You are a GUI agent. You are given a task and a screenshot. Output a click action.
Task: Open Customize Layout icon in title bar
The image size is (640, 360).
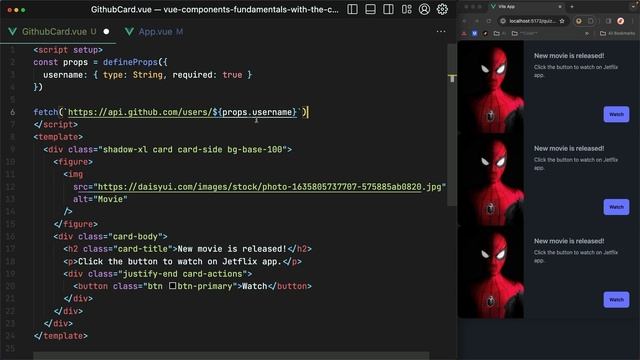pyautogui.click(x=407, y=9)
